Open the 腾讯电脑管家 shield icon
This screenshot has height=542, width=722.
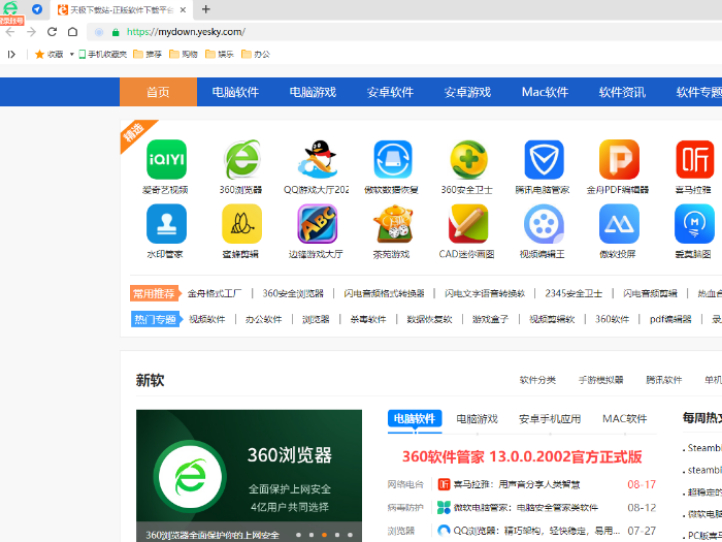(x=544, y=159)
